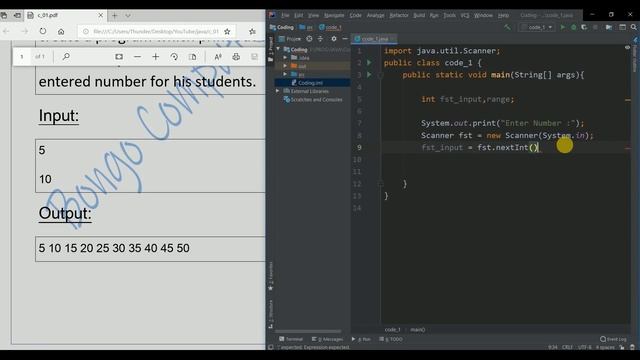640x360 pixels.
Task: Open Project panel settings gear
Action: point(334,39)
